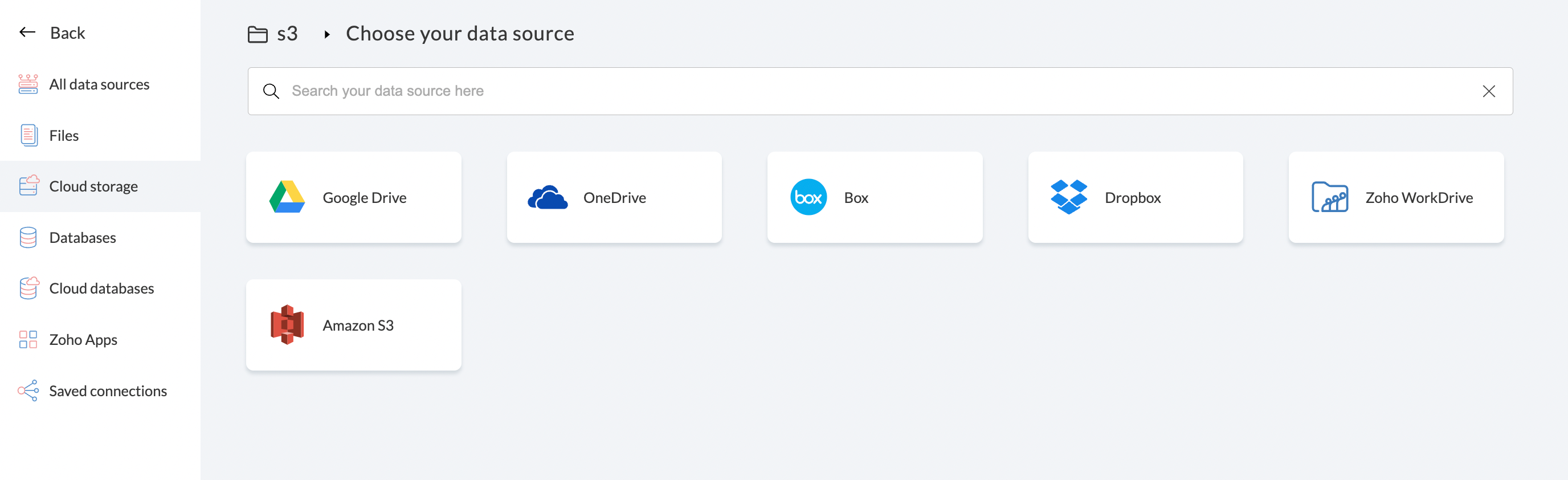Click the Zoho WorkDrive folder icon
The height and width of the screenshot is (480, 1568).
coord(1329,197)
